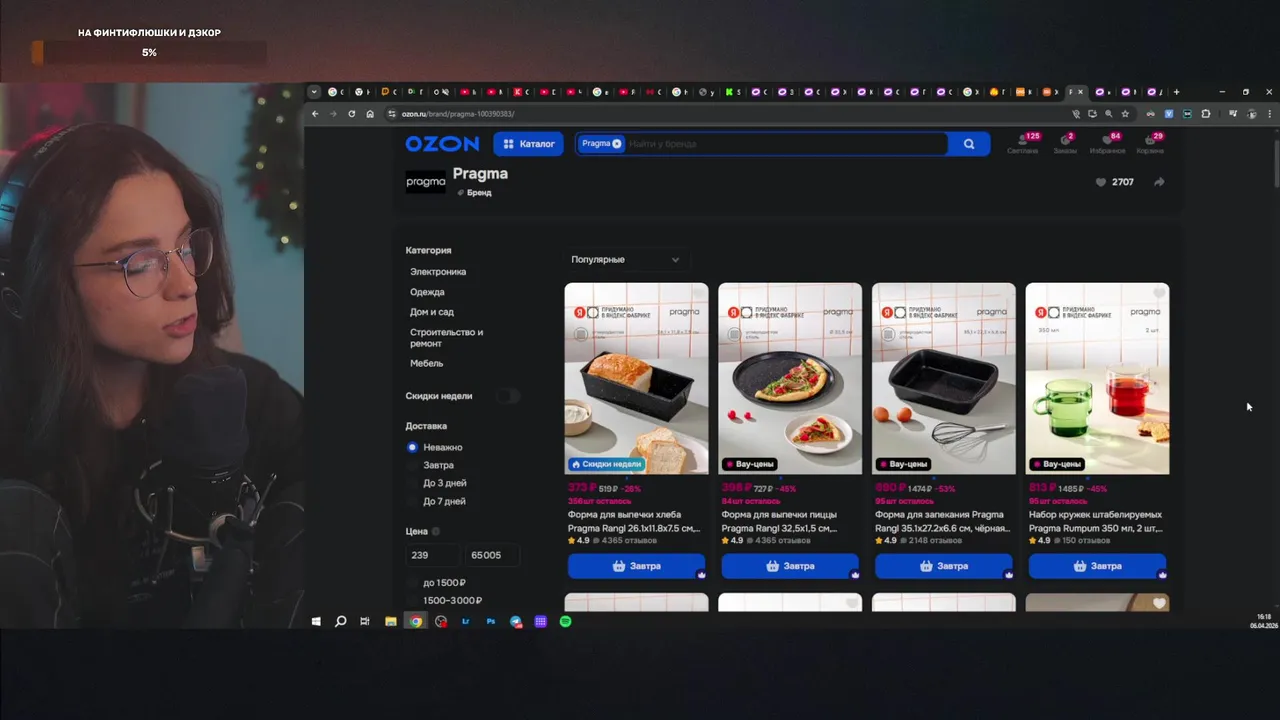Open File Explorer from the taskbar
Screen dimensions: 1280x720
coord(391,621)
